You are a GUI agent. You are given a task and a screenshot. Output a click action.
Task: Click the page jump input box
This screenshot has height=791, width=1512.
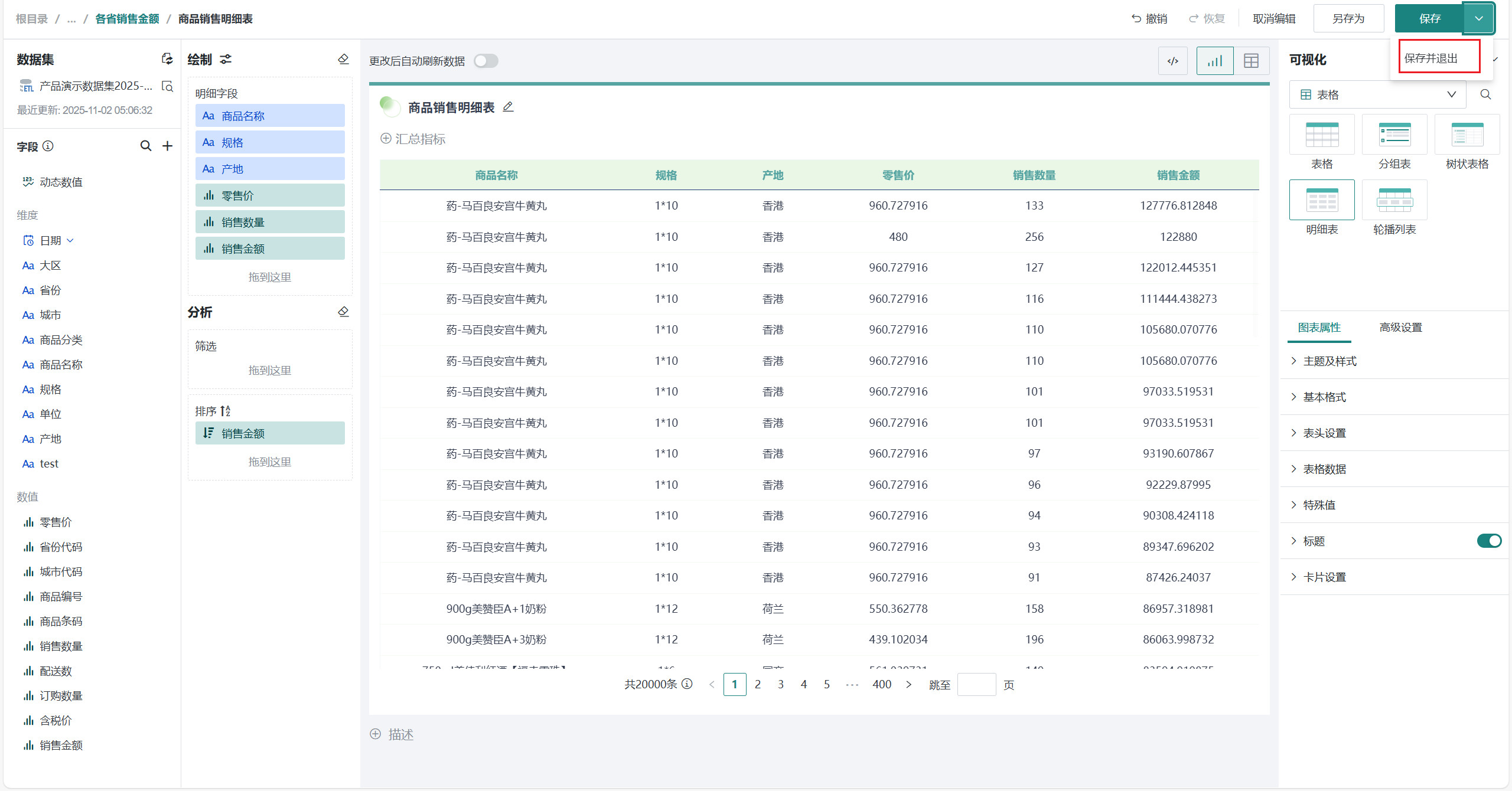pyautogui.click(x=976, y=685)
